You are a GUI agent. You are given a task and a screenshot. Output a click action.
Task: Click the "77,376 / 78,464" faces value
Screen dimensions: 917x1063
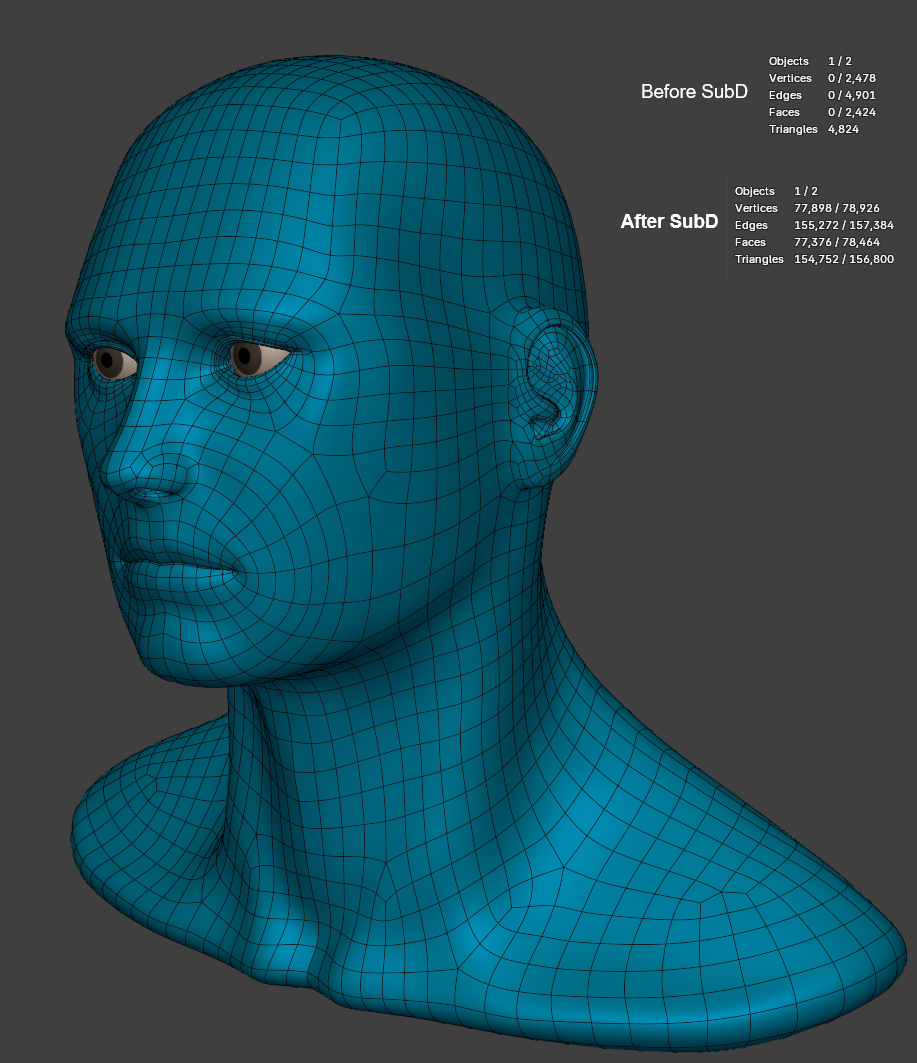pyautogui.click(x=836, y=242)
